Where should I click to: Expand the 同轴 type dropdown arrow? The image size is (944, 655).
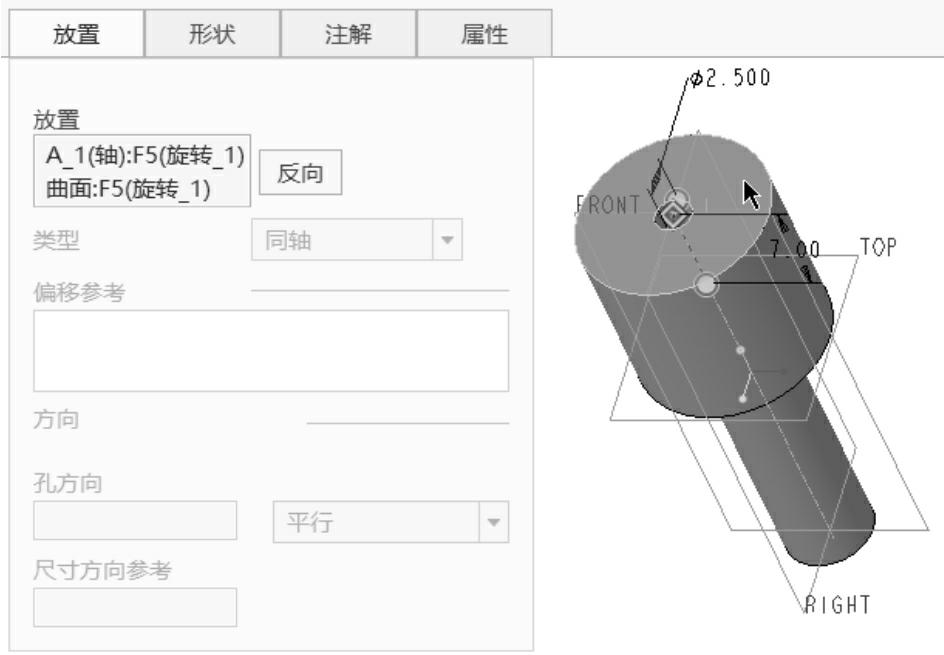point(447,240)
